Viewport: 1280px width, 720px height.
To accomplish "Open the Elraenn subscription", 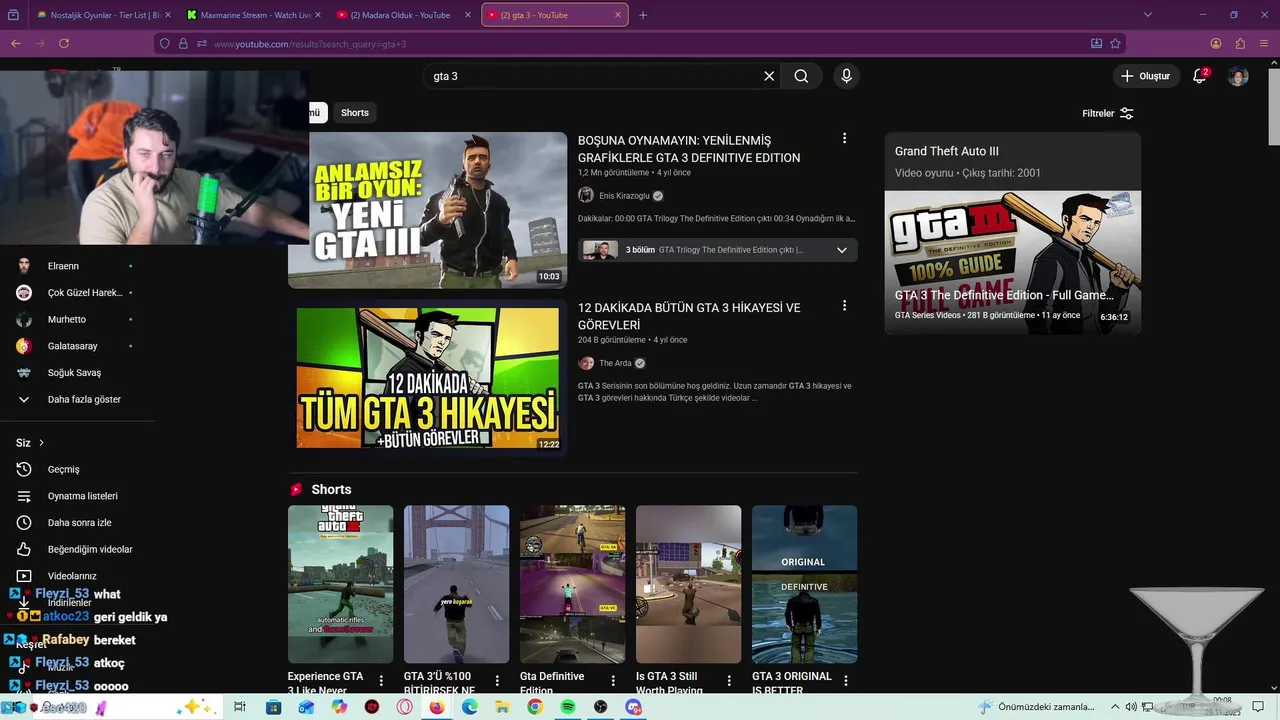I will click(x=63, y=266).
